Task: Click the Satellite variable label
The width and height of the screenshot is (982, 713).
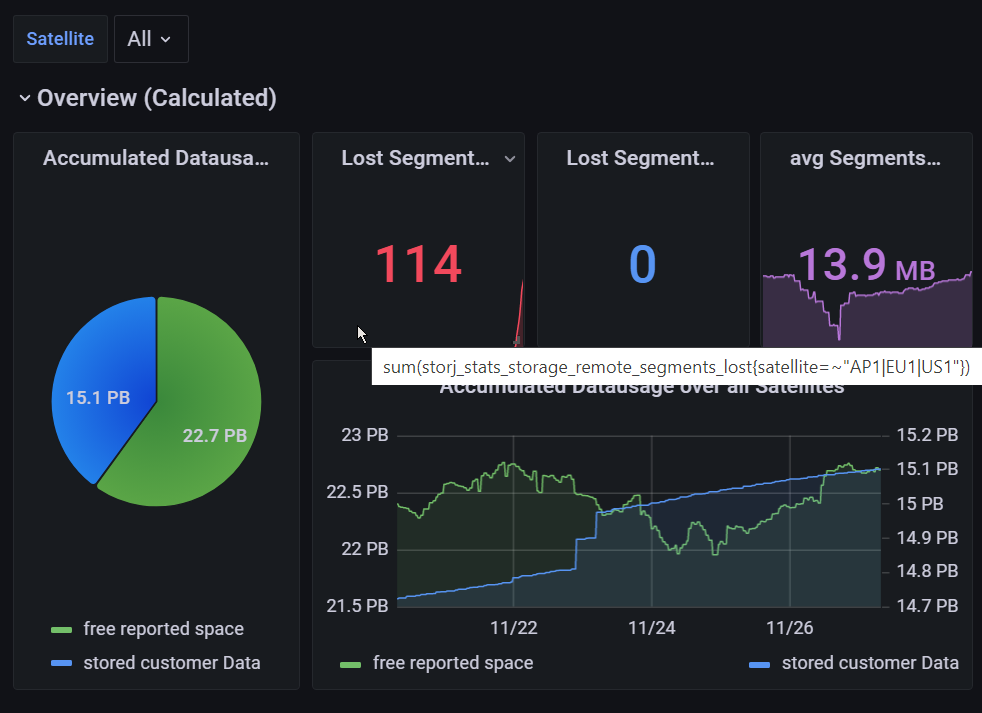Action: (60, 39)
